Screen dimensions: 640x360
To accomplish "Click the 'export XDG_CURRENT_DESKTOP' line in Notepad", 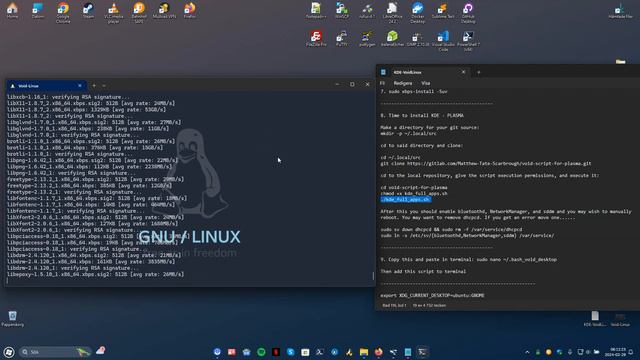I will click(x=432, y=295).
